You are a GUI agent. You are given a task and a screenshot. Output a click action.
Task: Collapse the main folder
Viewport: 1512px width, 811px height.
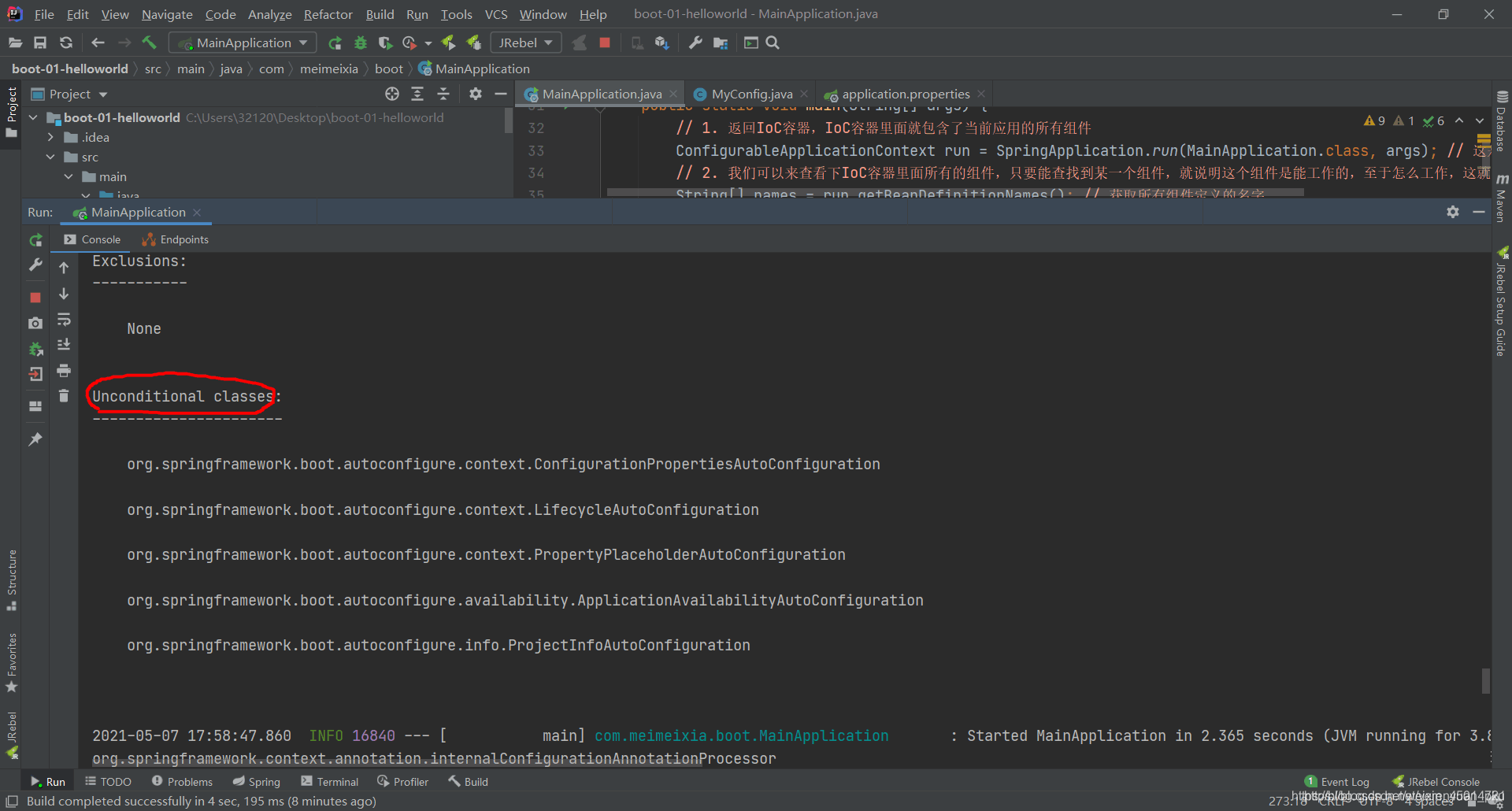tap(69, 176)
